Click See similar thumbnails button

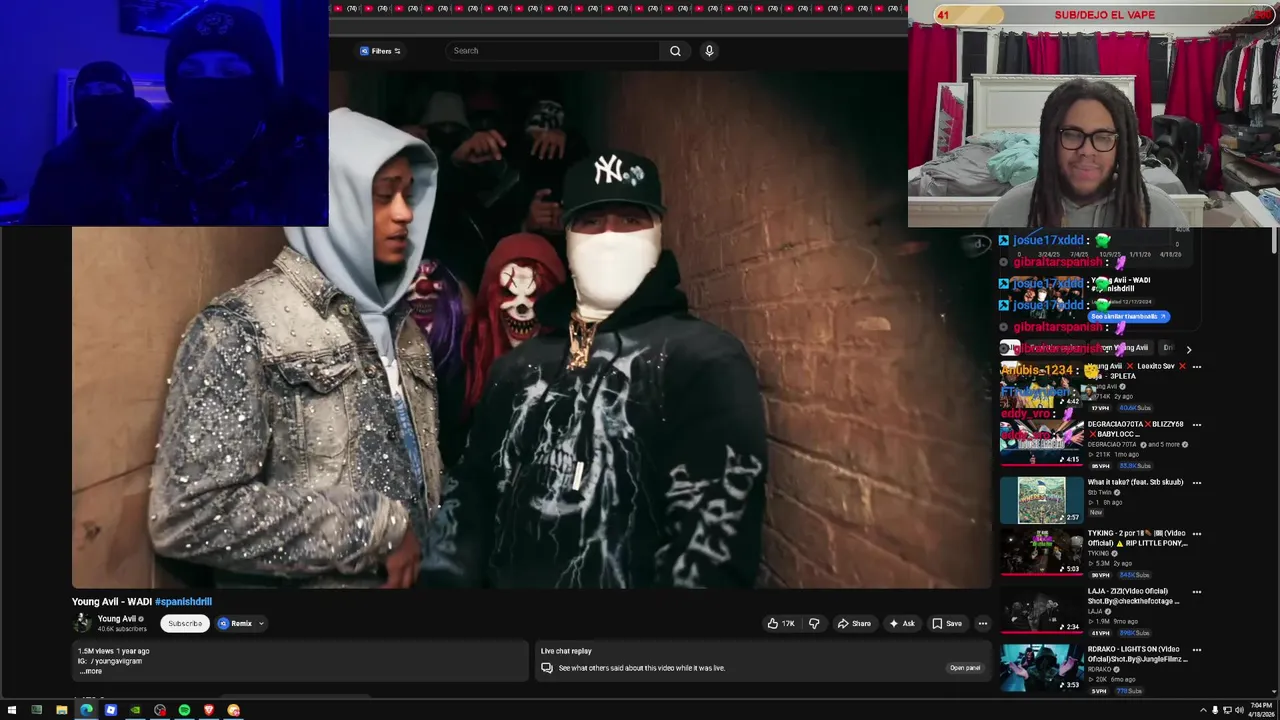pyautogui.click(x=1128, y=316)
